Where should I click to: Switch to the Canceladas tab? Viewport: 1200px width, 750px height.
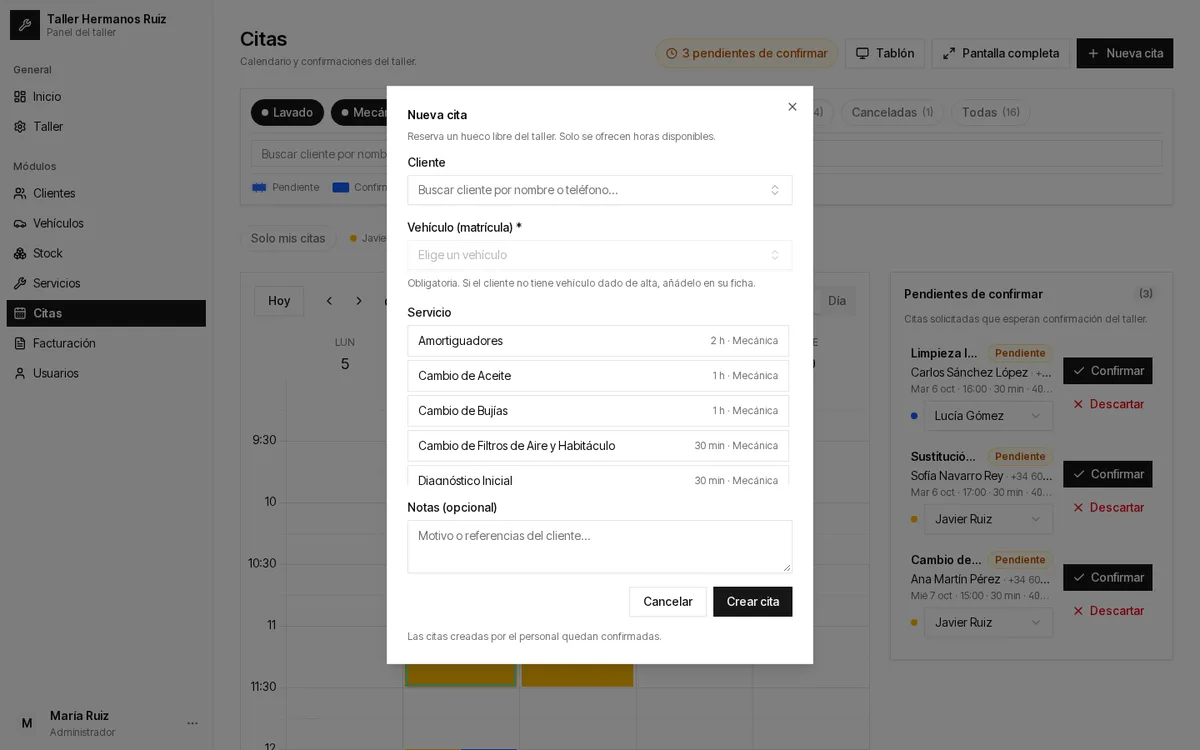coord(892,112)
